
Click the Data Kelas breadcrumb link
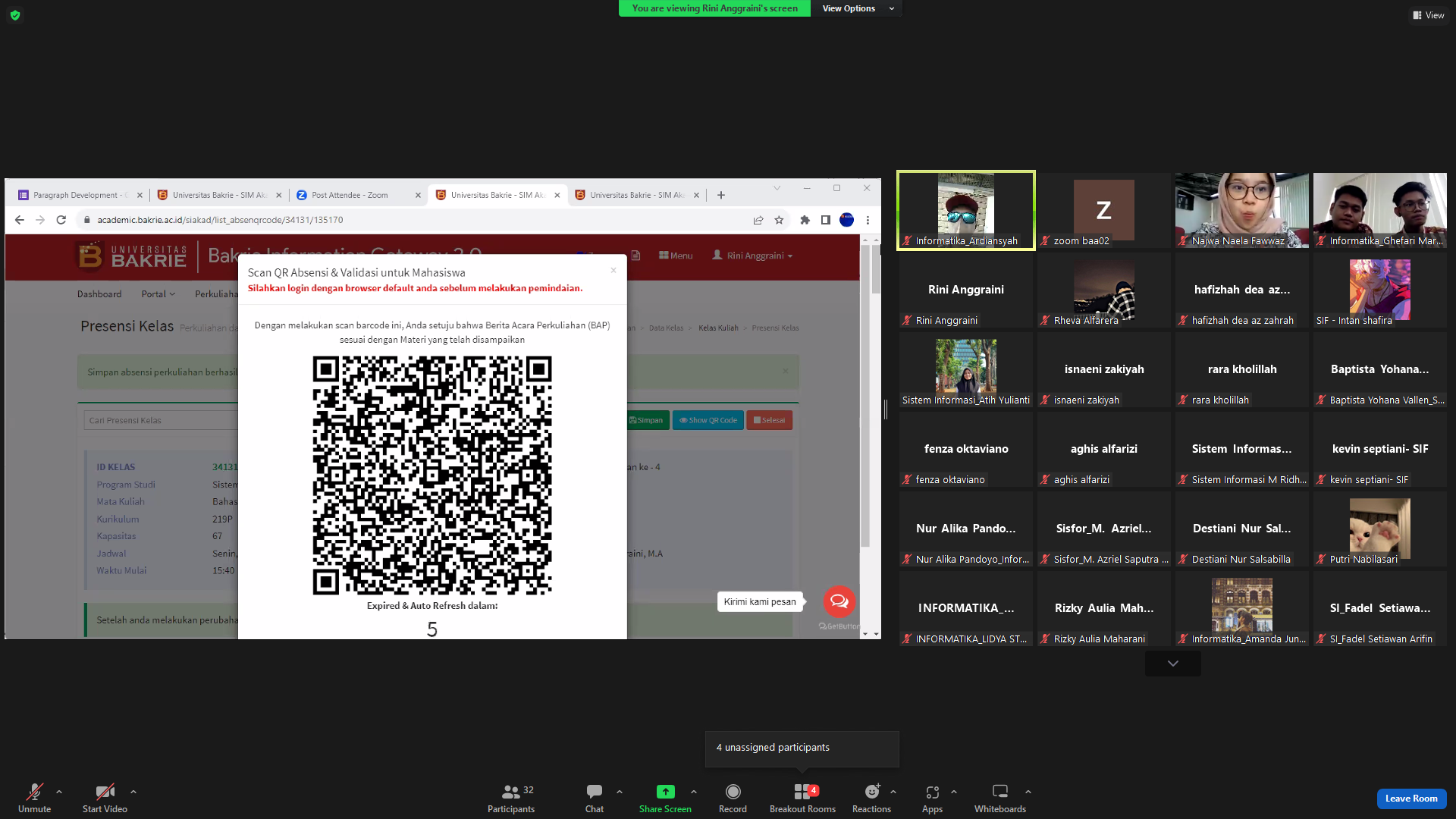666,328
